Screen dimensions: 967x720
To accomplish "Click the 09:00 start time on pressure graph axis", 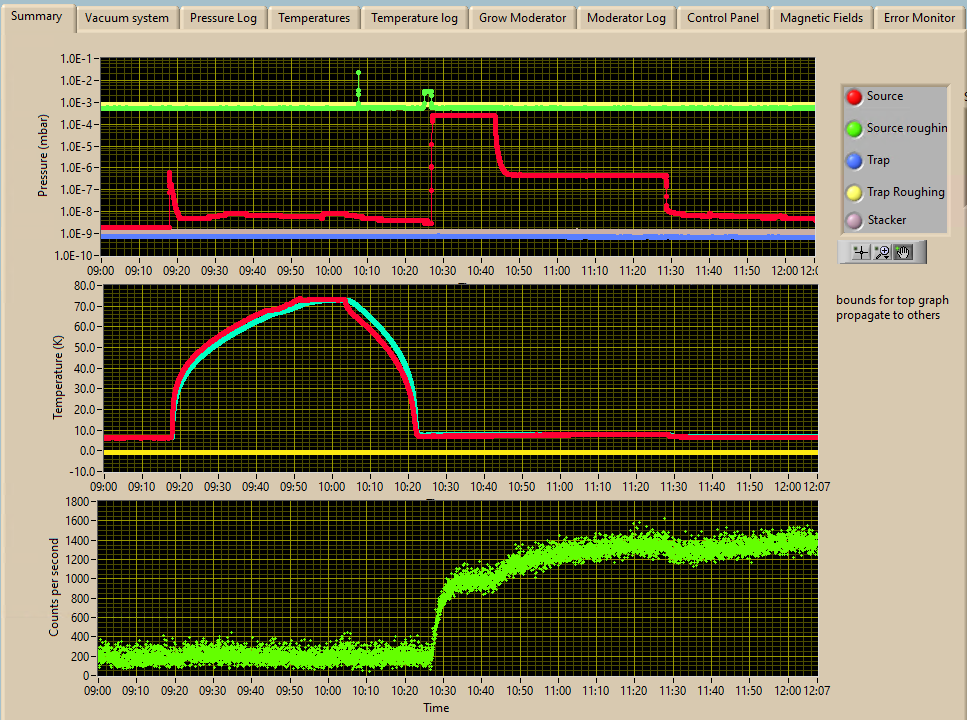I will coord(101,270).
